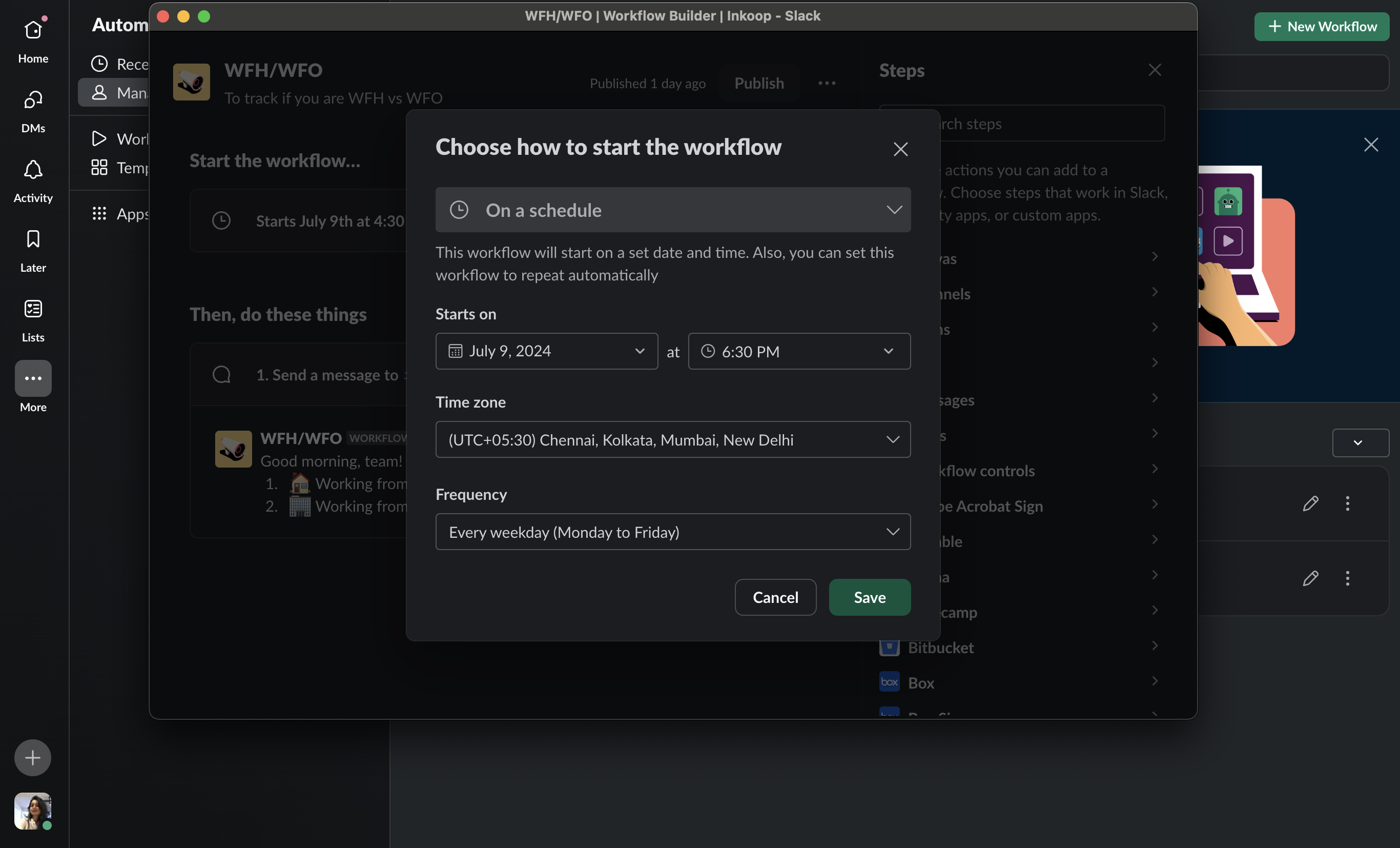Open the Home view in Slack sidebar
1400x848 pixels.
[x=33, y=41]
